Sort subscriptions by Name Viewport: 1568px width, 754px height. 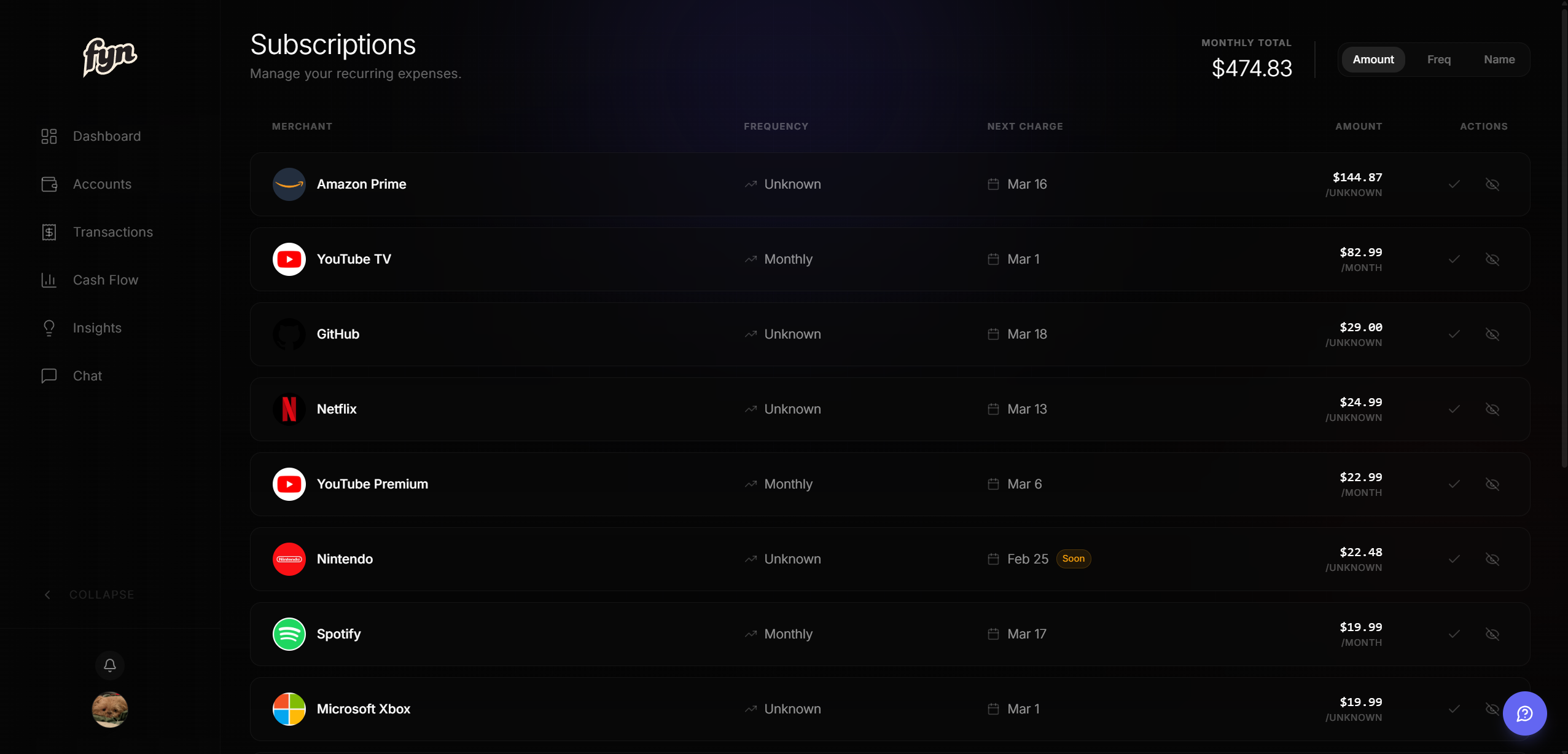point(1499,60)
